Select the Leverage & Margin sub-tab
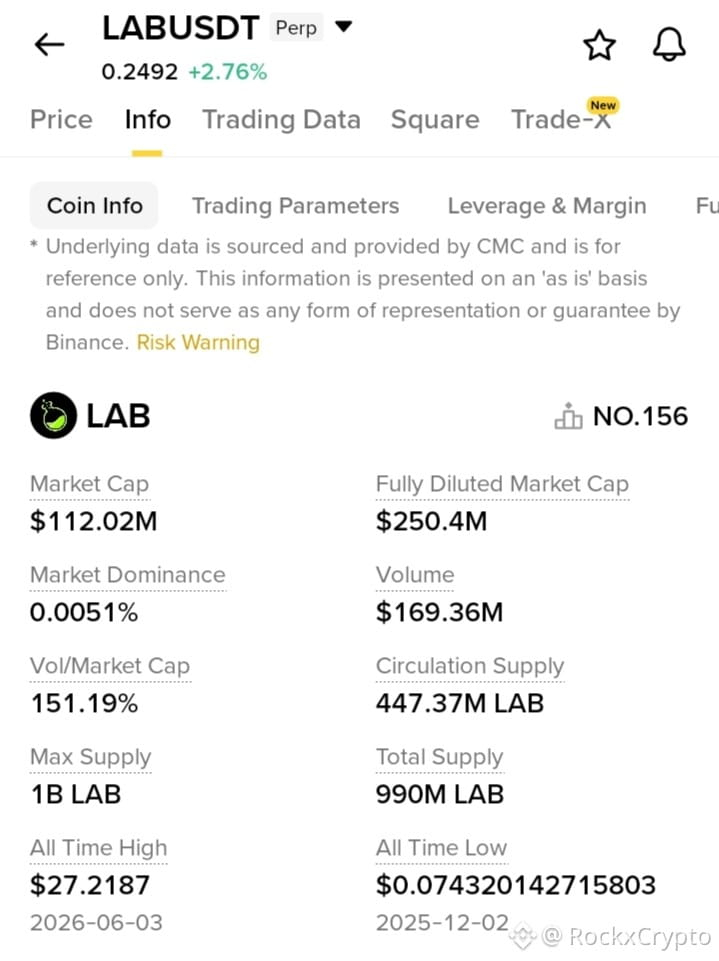 click(x=547, y=206)
